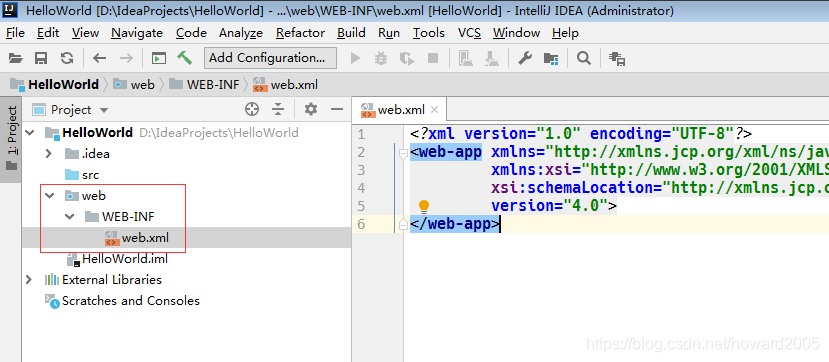
Task: Open the Help menu
Action: 565,33
